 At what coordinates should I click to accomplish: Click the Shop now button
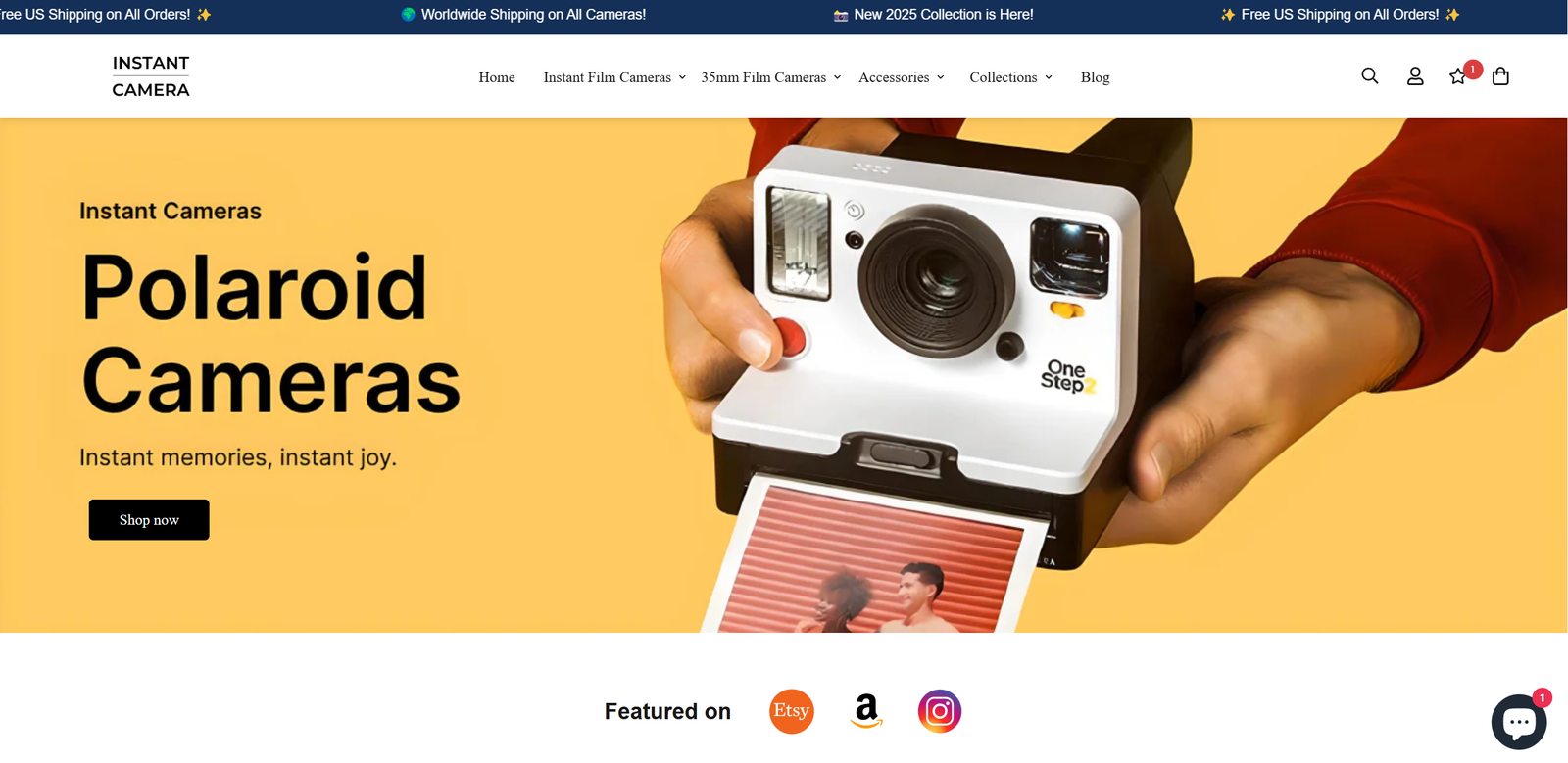(149, 520)
